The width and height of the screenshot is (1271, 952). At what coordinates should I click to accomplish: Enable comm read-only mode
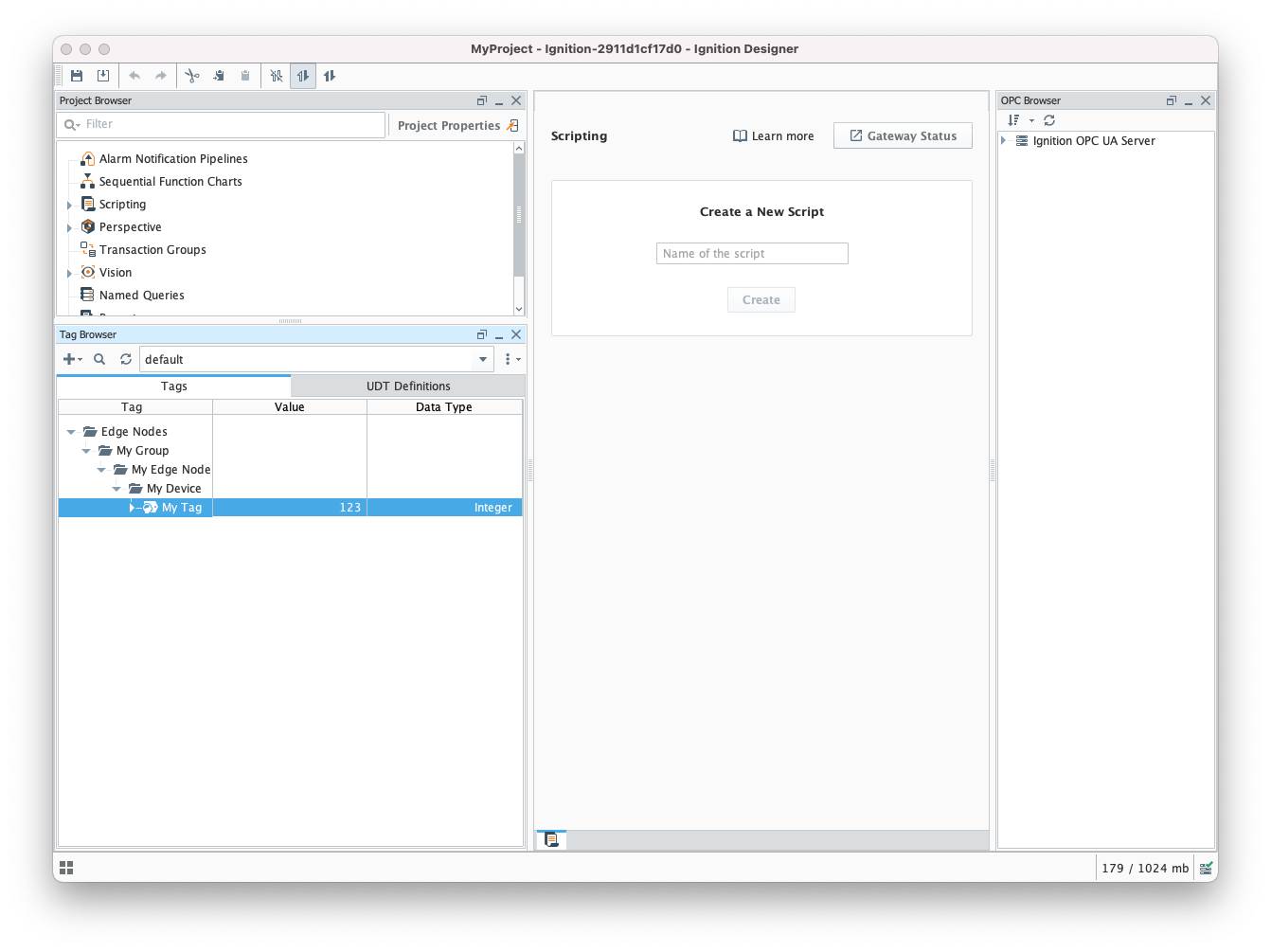tap(303, 76)
